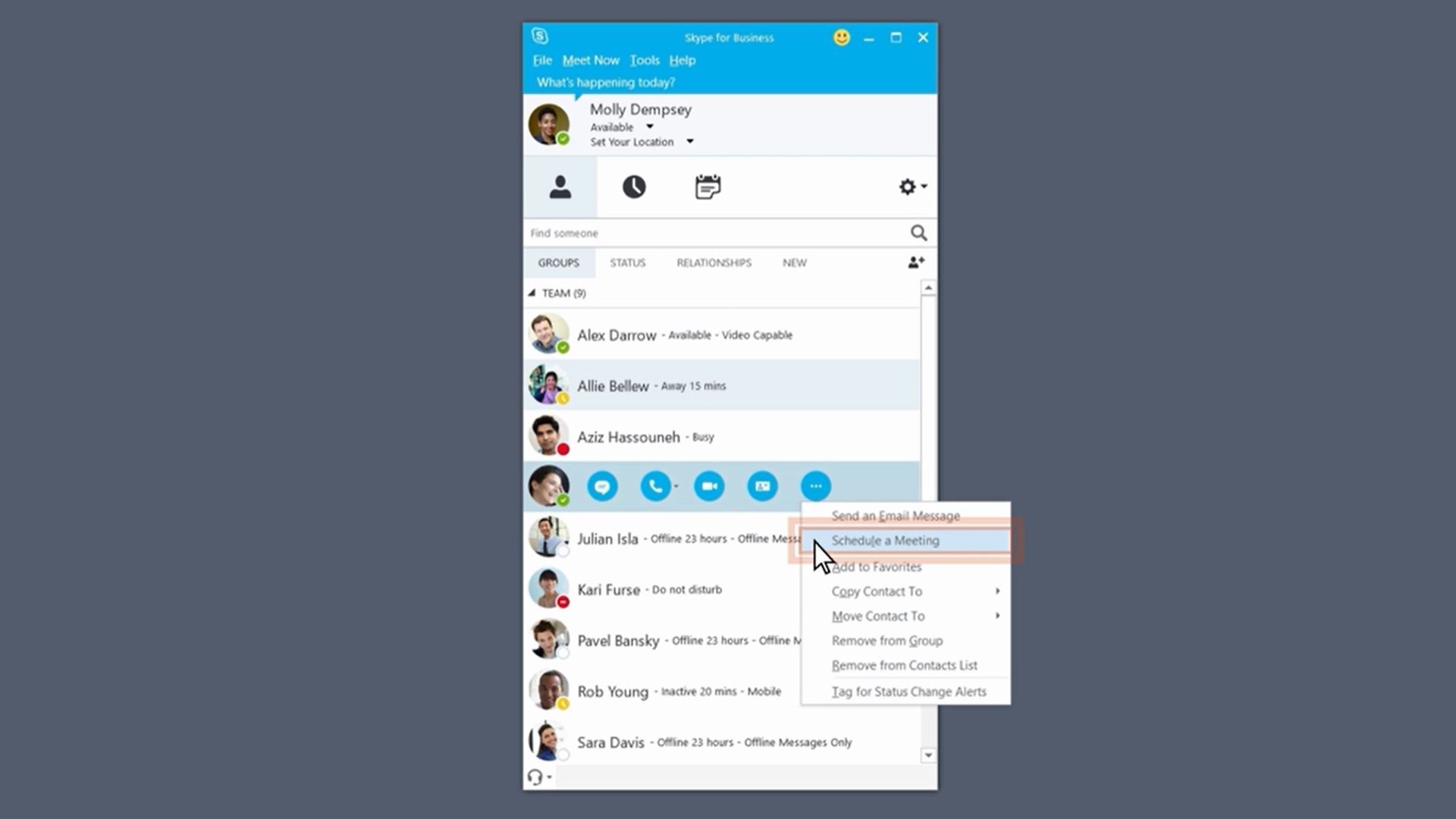Image resolution: width=1456 pixels, height=819 pixels.
Task: Toggle Available status dropdown
Action: click(x=650, y=126)
